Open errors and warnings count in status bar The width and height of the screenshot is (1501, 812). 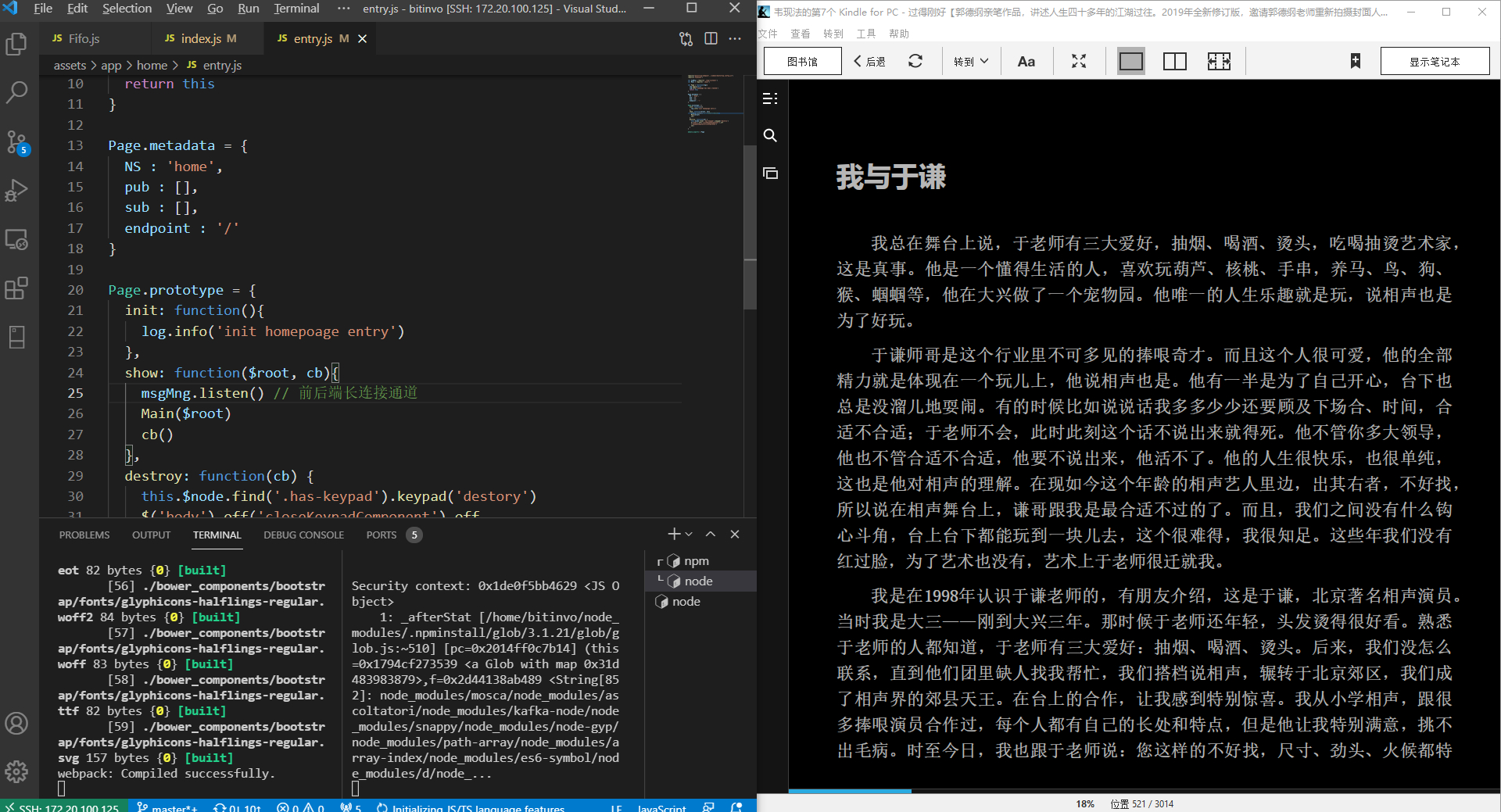coord(301,807)
